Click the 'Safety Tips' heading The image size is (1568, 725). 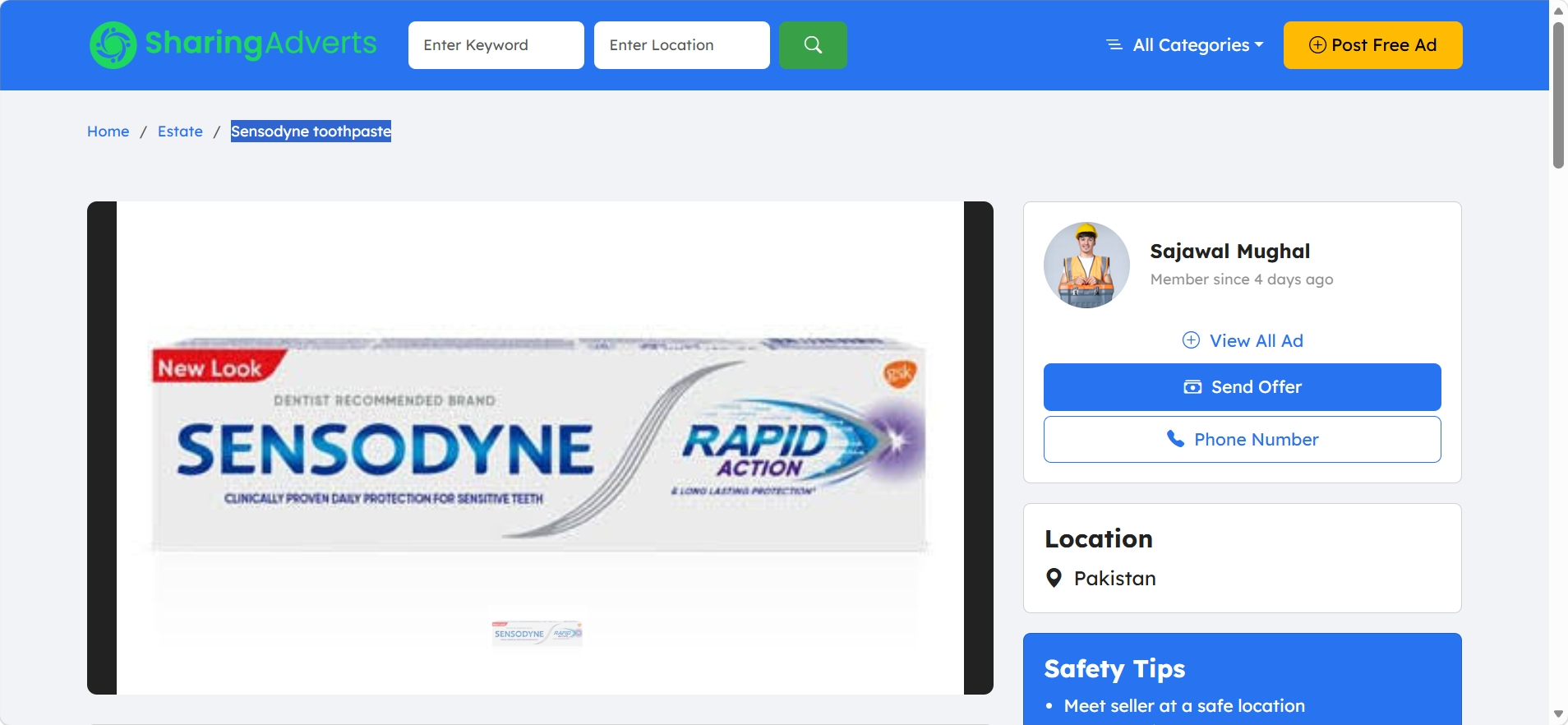pyautogui.click(x=1114, y=669)
